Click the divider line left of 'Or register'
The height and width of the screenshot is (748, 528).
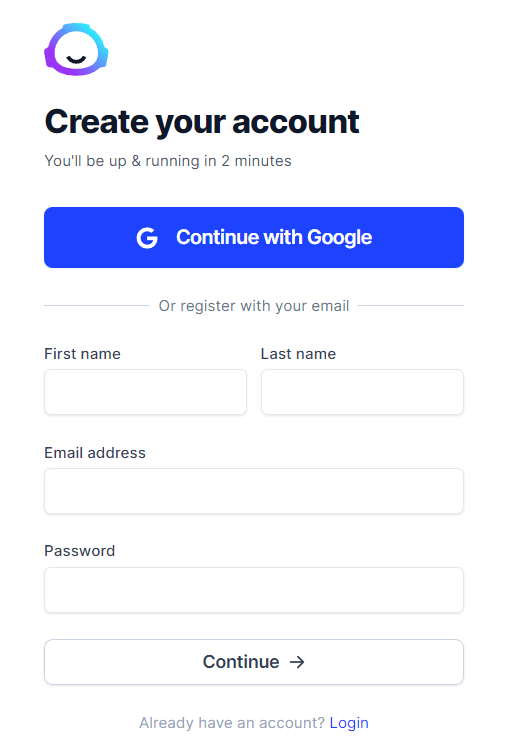(97, 305)
